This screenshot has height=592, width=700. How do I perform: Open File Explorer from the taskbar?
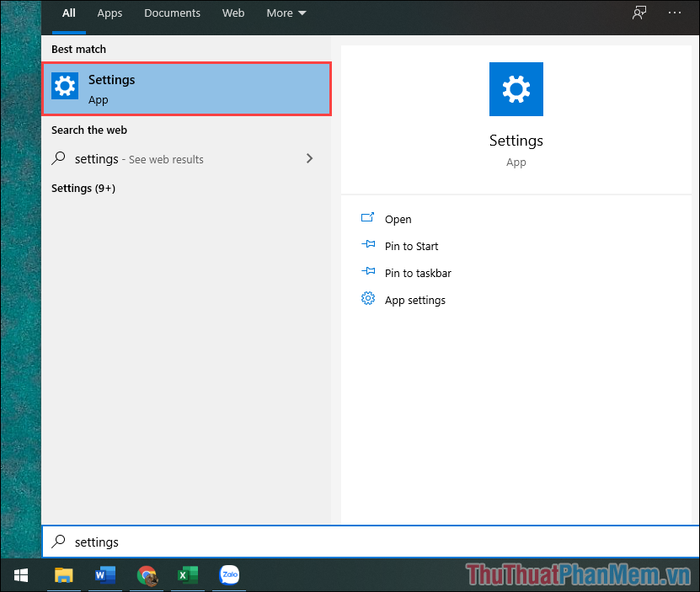pyautogui.click(x=64, y=575)
